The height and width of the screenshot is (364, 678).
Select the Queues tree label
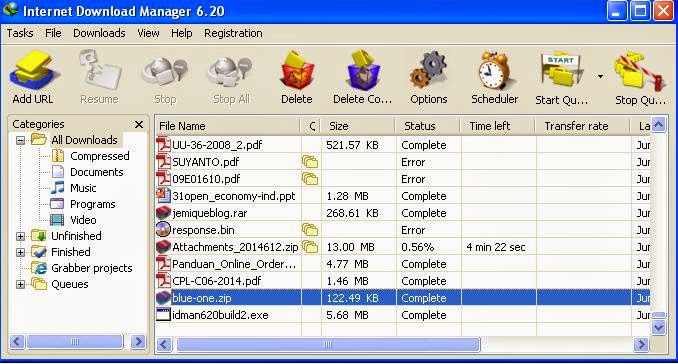point(70,284)
